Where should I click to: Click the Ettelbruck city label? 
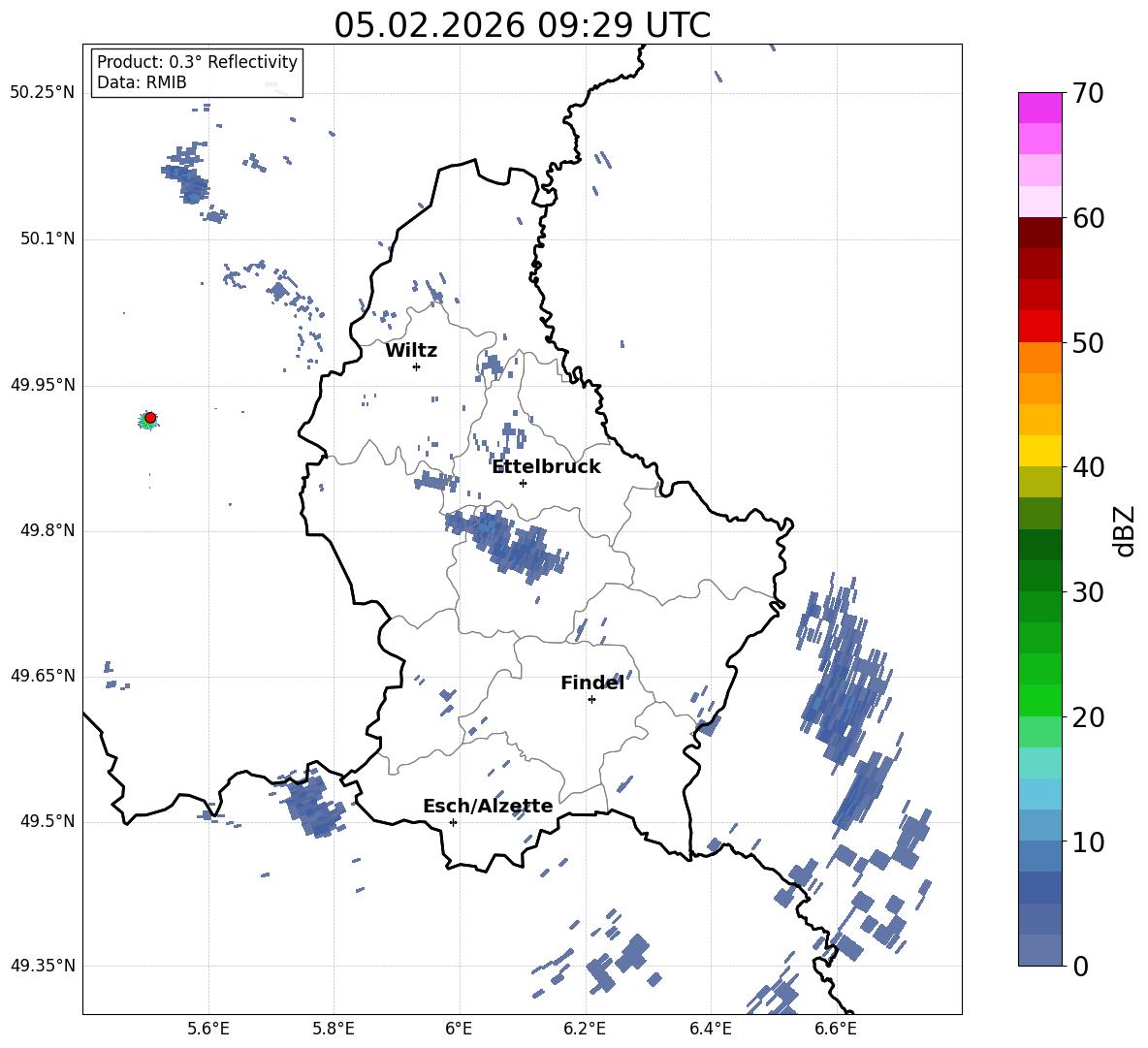(546, 467)
